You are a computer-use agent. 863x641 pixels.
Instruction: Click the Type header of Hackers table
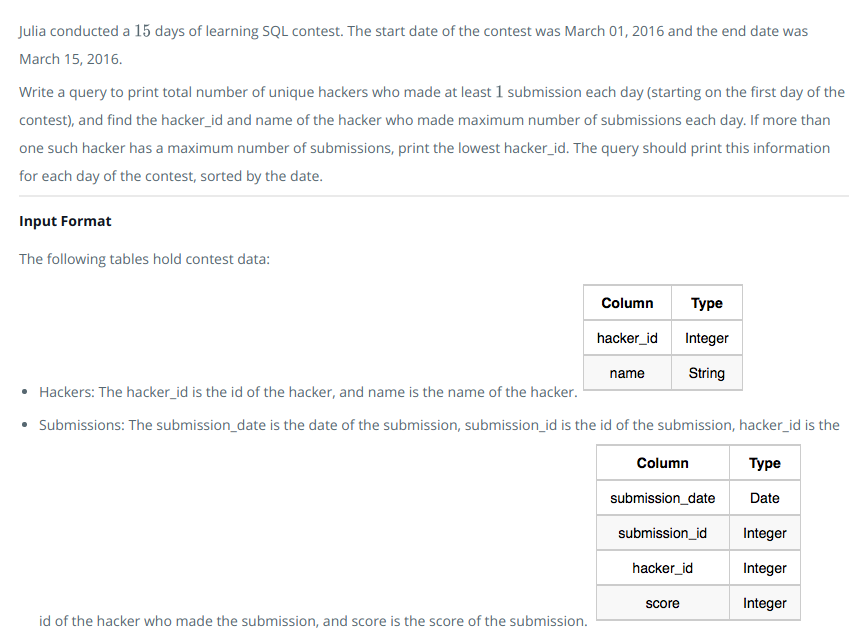pos(707,303)
